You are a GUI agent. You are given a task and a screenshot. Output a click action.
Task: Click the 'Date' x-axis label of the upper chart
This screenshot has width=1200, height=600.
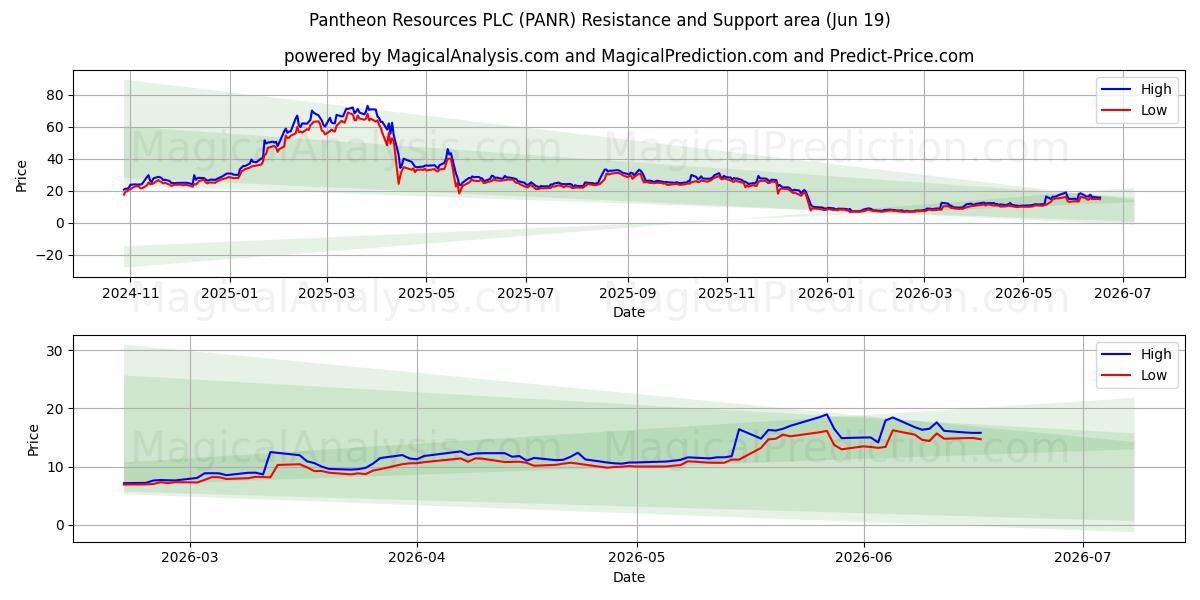click(629, 312)
